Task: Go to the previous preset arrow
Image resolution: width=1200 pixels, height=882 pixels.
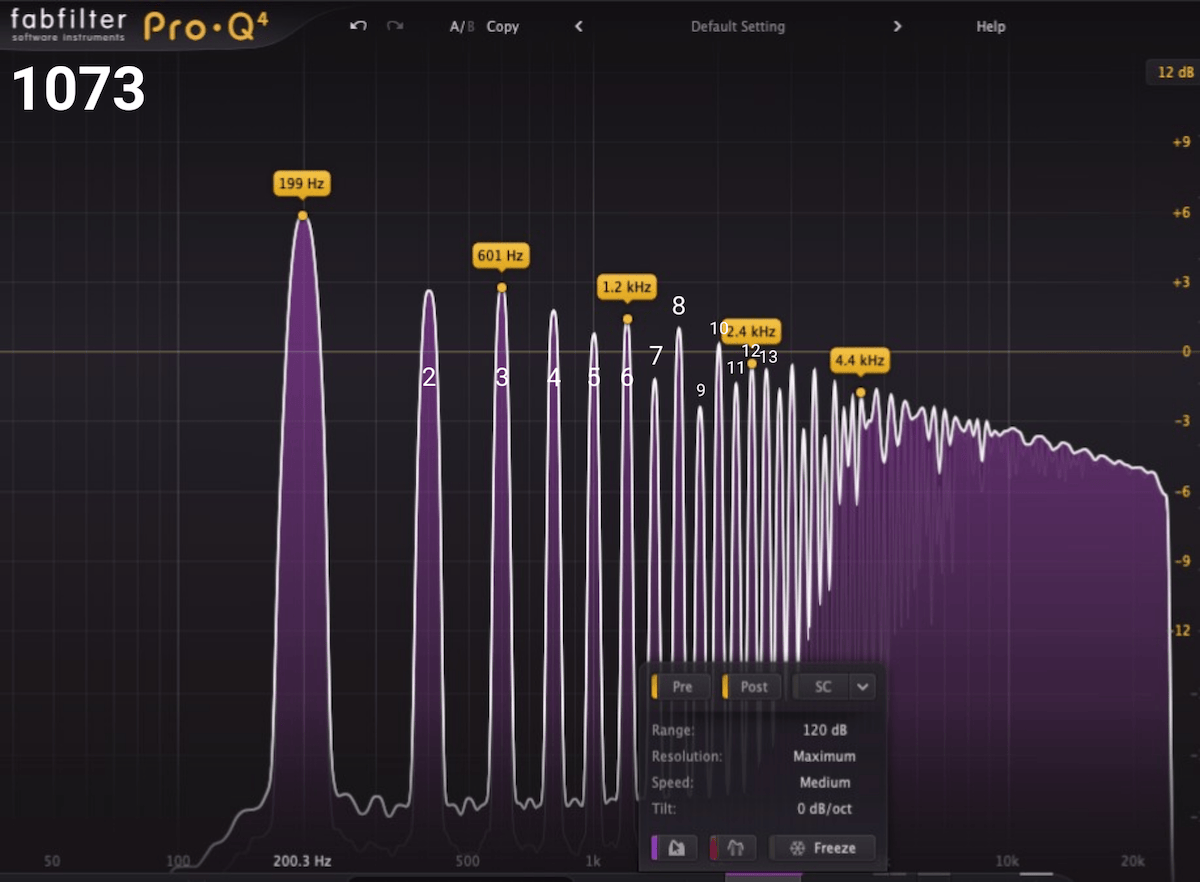Action: (x=578, y=27)
